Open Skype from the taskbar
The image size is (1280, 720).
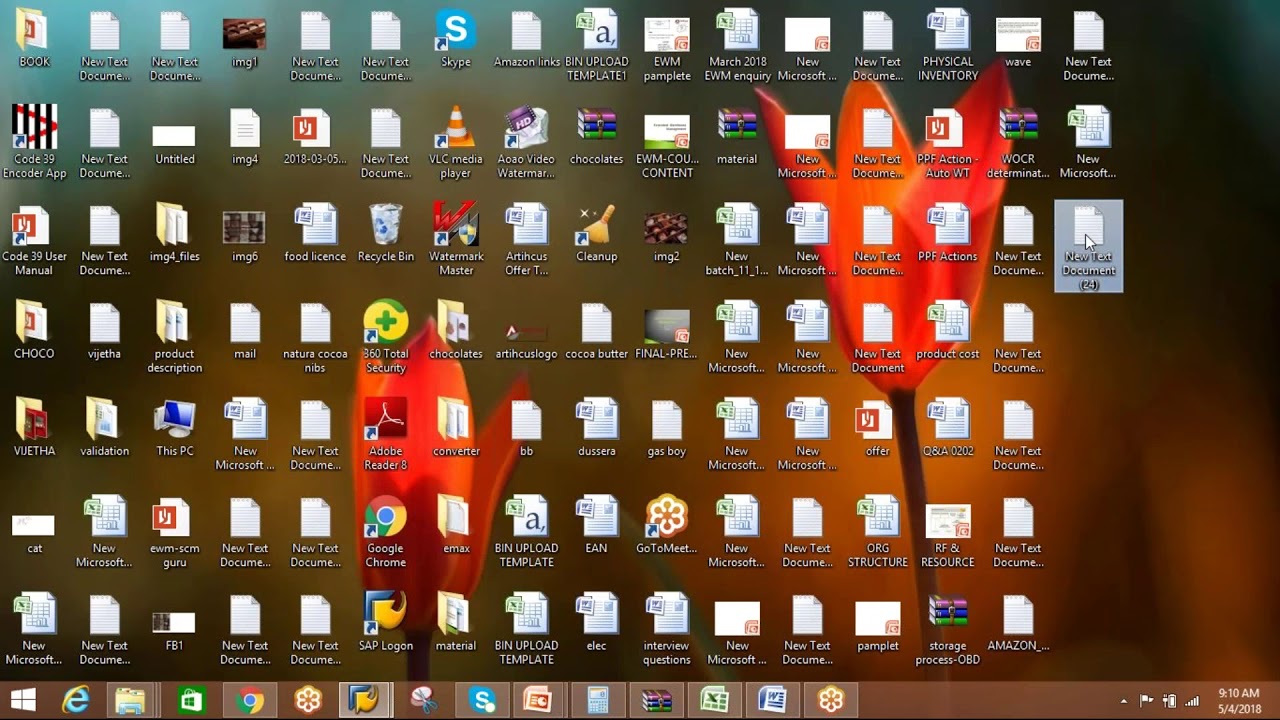[x=483, y=700]
